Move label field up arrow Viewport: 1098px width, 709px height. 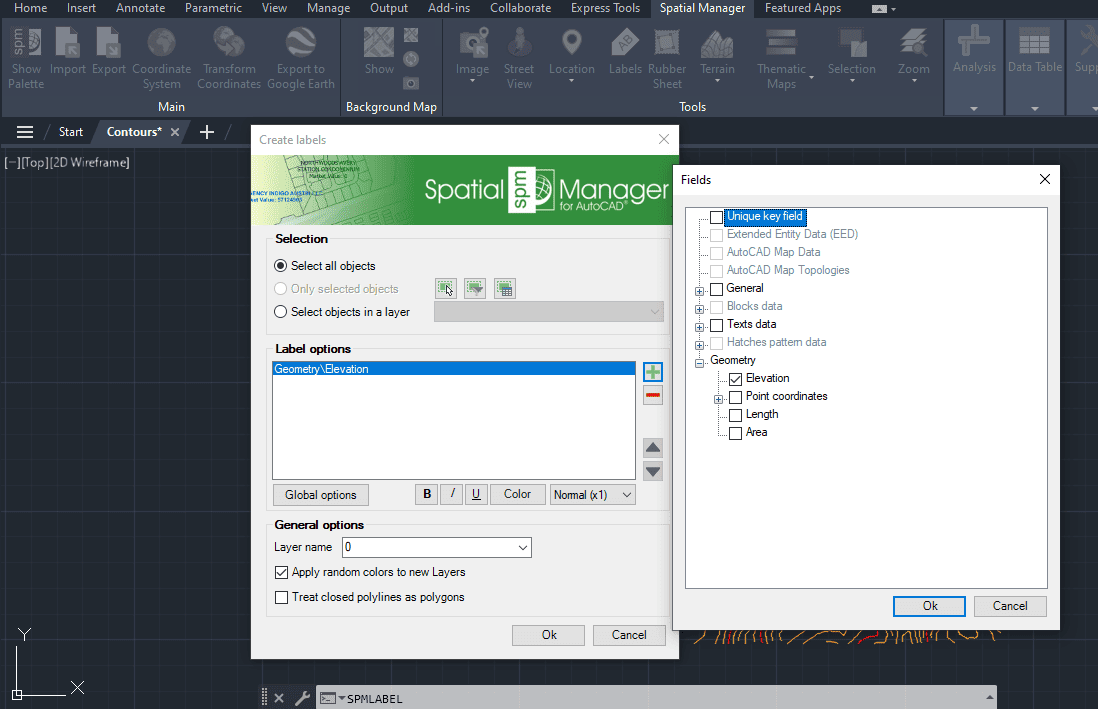click(653, 448)
